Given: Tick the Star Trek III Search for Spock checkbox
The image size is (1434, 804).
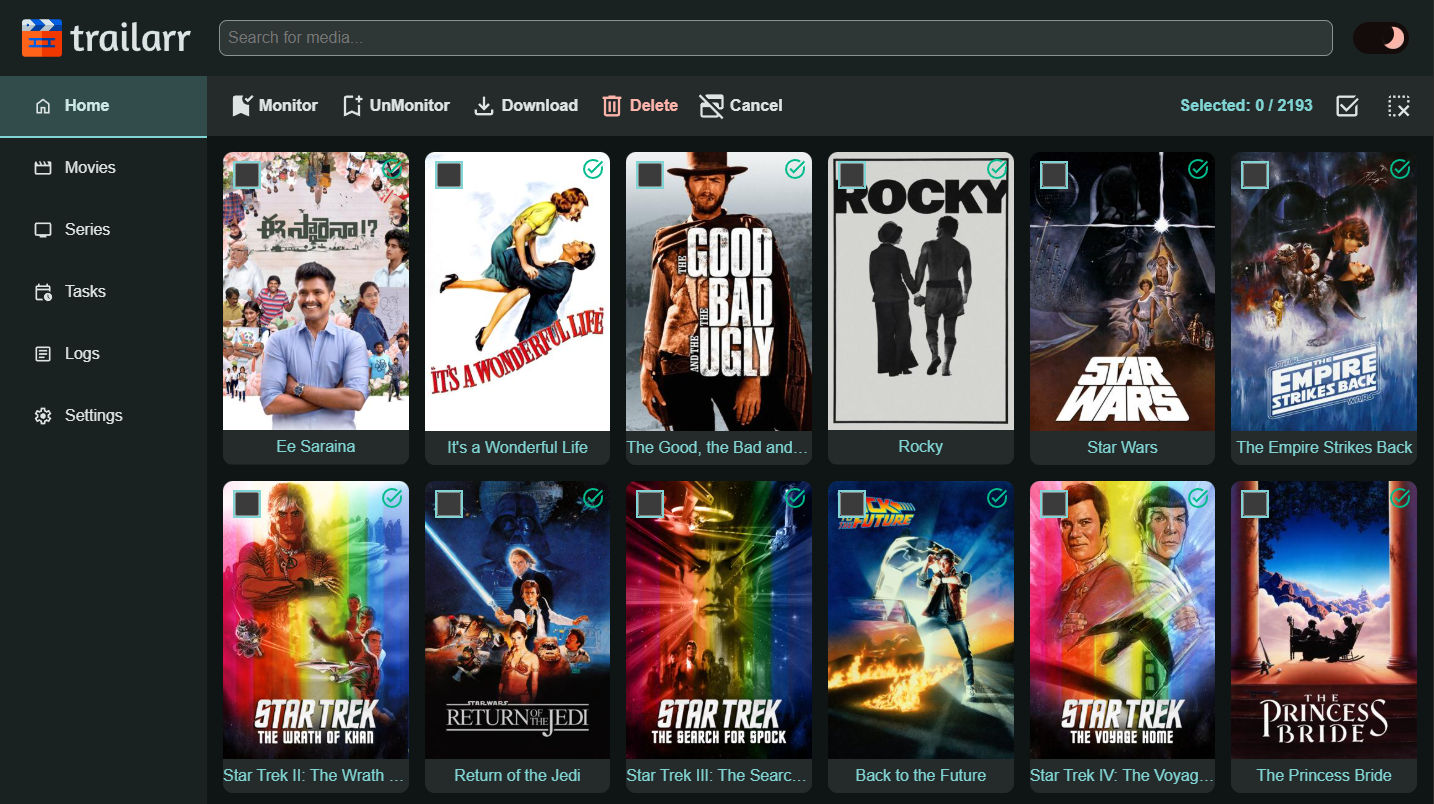Looking at the screenshot, I should click(650, 503).
